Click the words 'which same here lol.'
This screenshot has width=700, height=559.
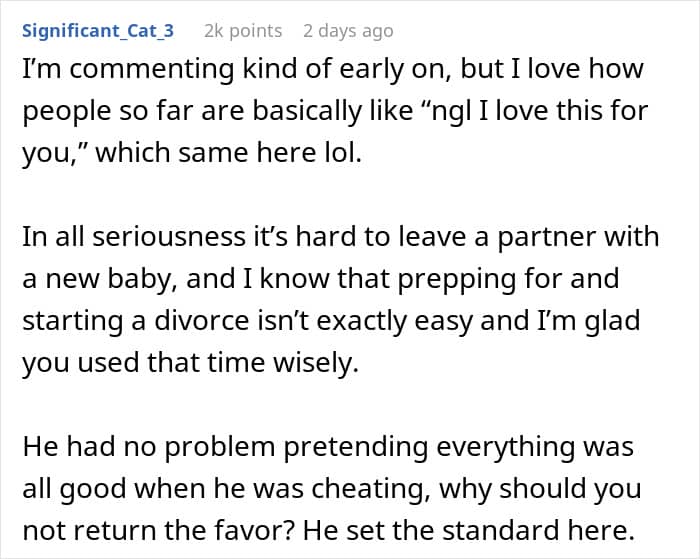pyautogui.click(x=228, y=152)
